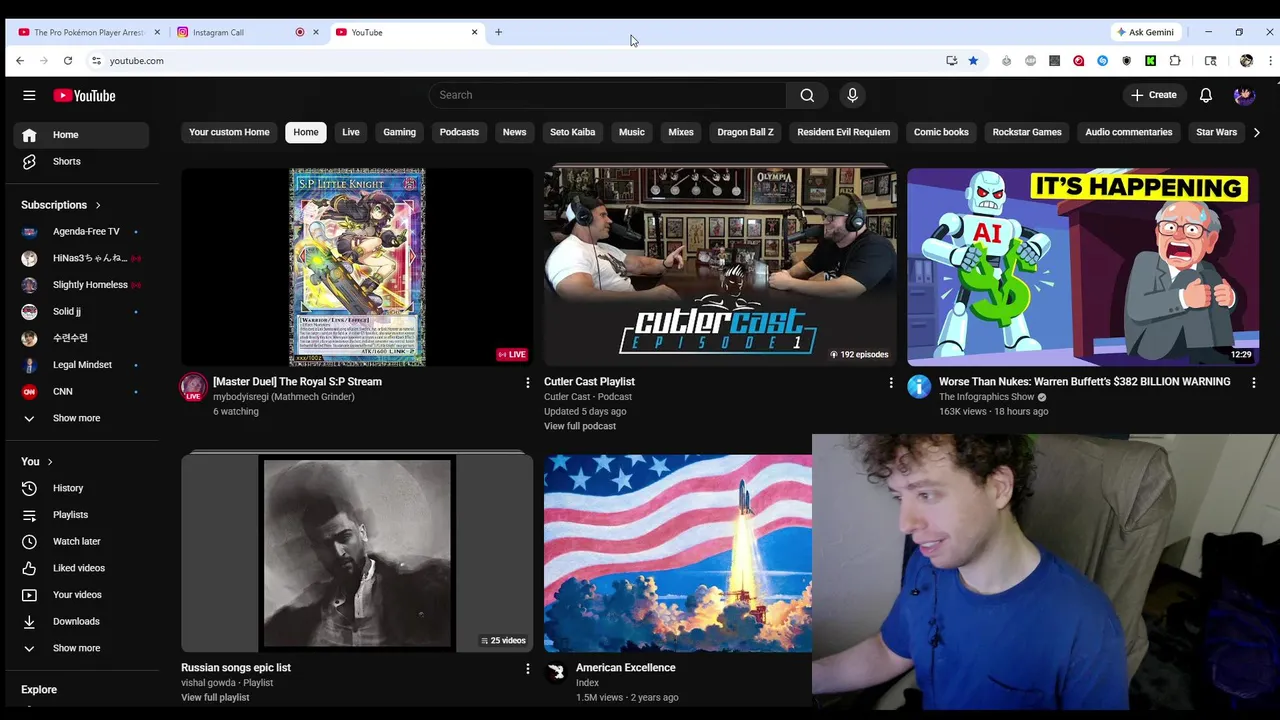Open the IT'S HAPPENING AI thumbnail
Viewport: 1280px width, 720px height.
coord(1083,267)
